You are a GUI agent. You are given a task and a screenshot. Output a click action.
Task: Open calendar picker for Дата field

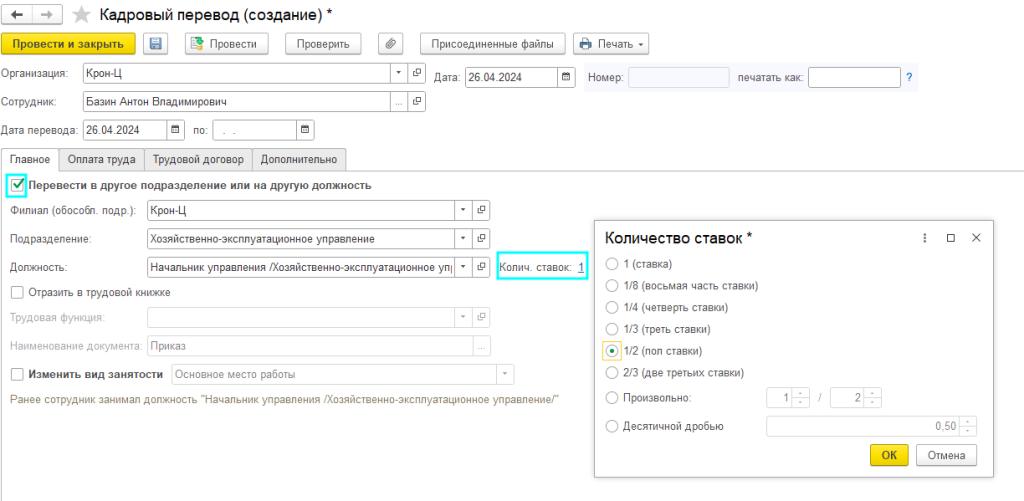tap(566, 77)
